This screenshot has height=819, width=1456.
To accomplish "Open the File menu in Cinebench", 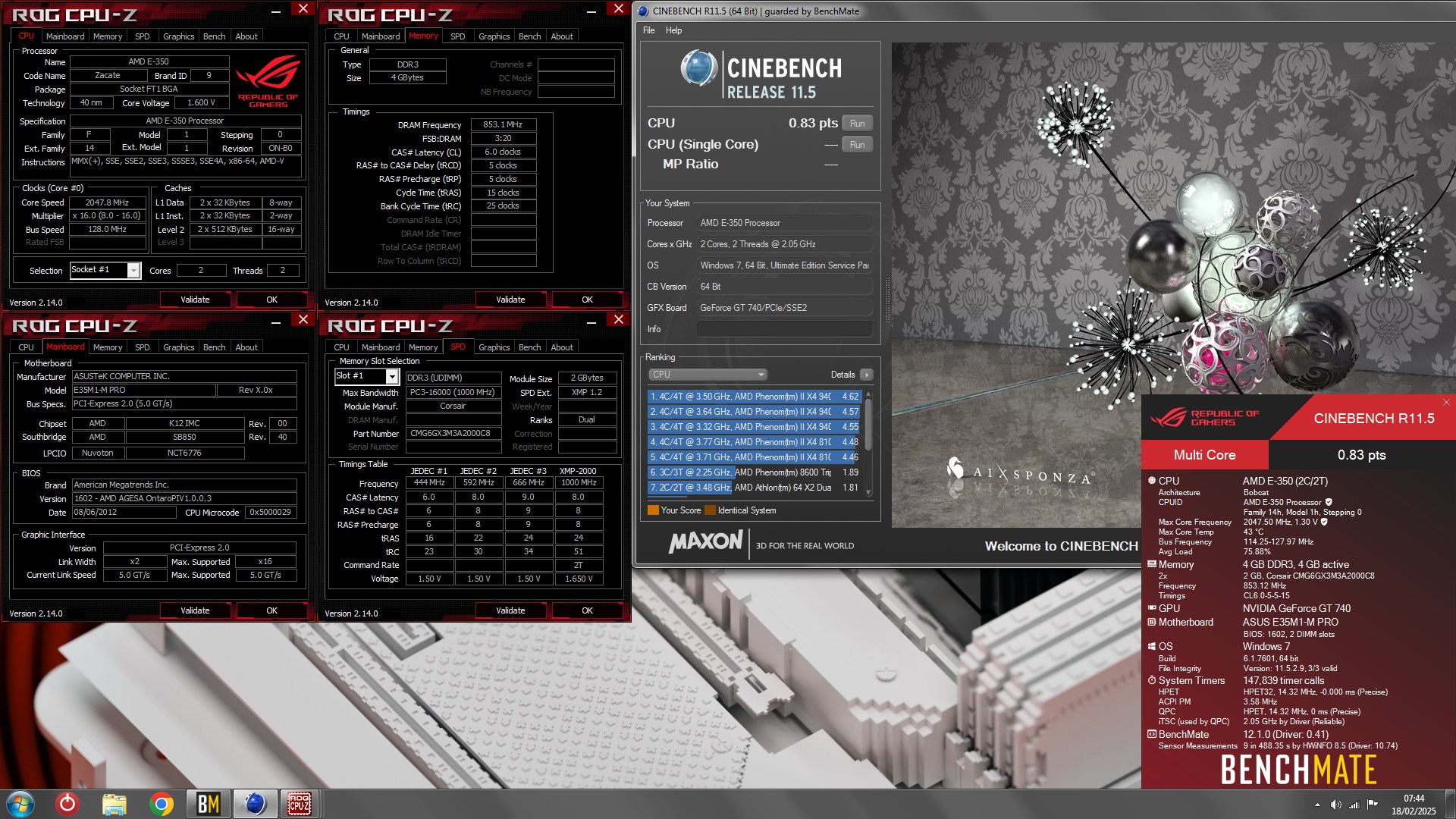I will [648, 30].
